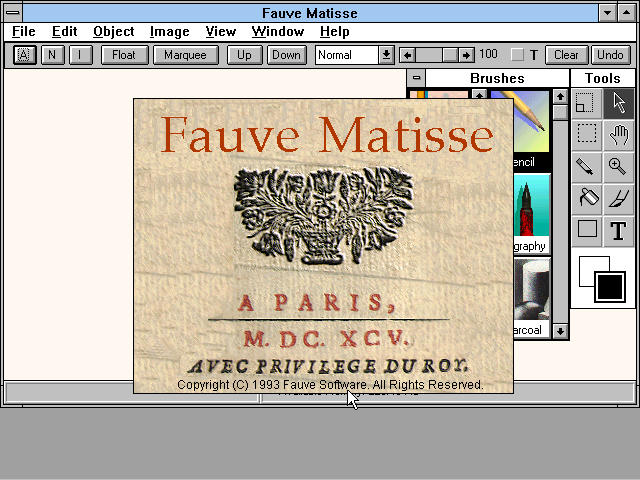Open the File menu
Viewport: 640px width, 480px height.
pyautogui.click(x=24, y=31)
